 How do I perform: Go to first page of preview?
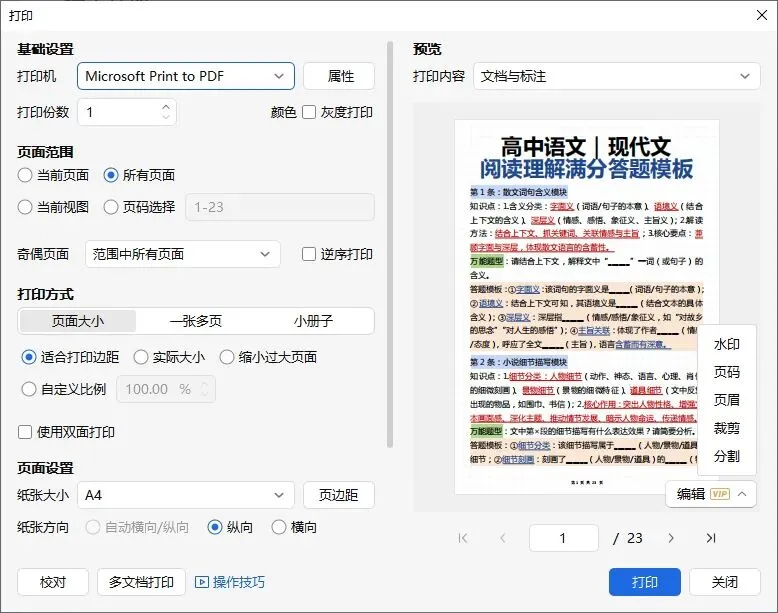pyautogui.click(x=463, y=538)
